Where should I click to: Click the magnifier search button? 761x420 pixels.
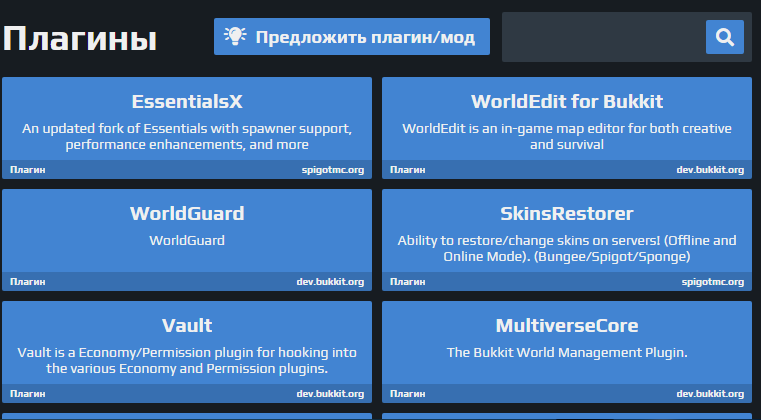pyautogui.click(x=725, y=37)
